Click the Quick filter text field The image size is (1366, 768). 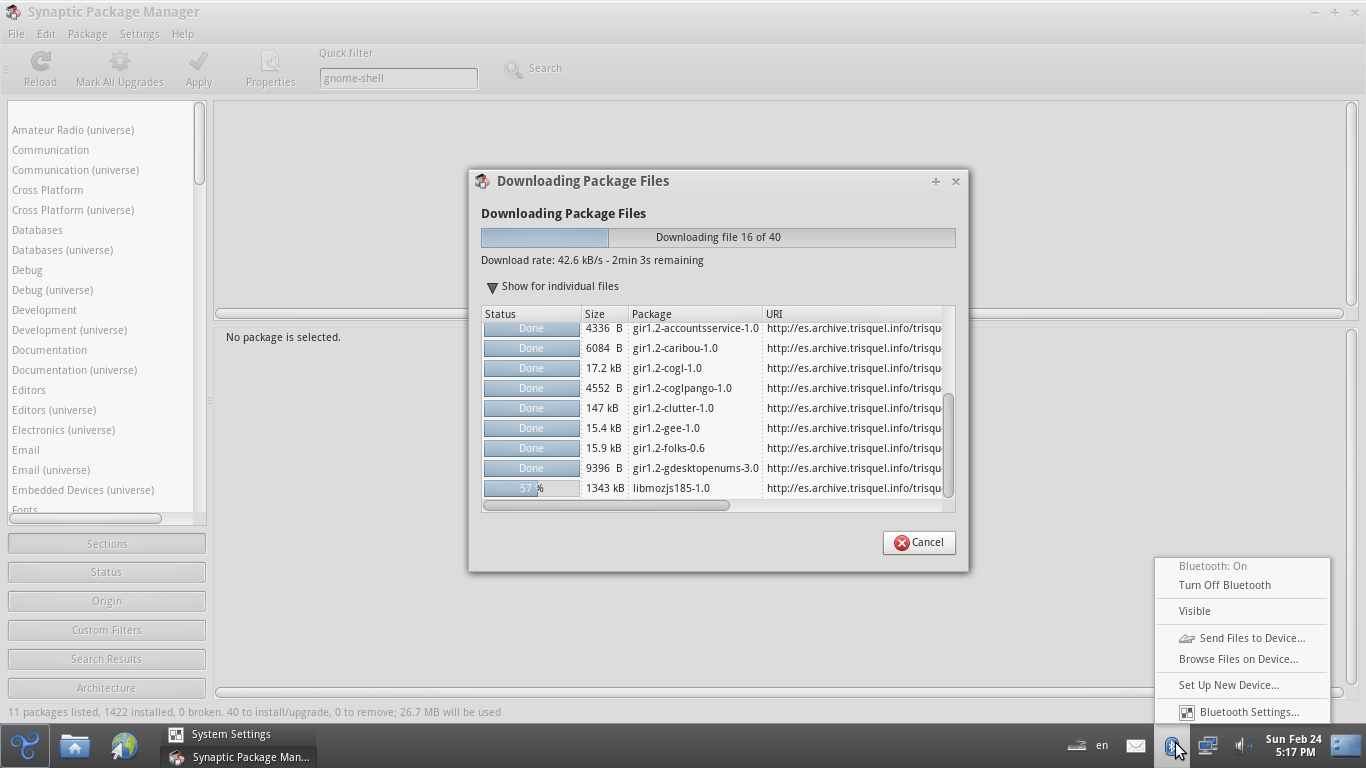coord(398,78)
